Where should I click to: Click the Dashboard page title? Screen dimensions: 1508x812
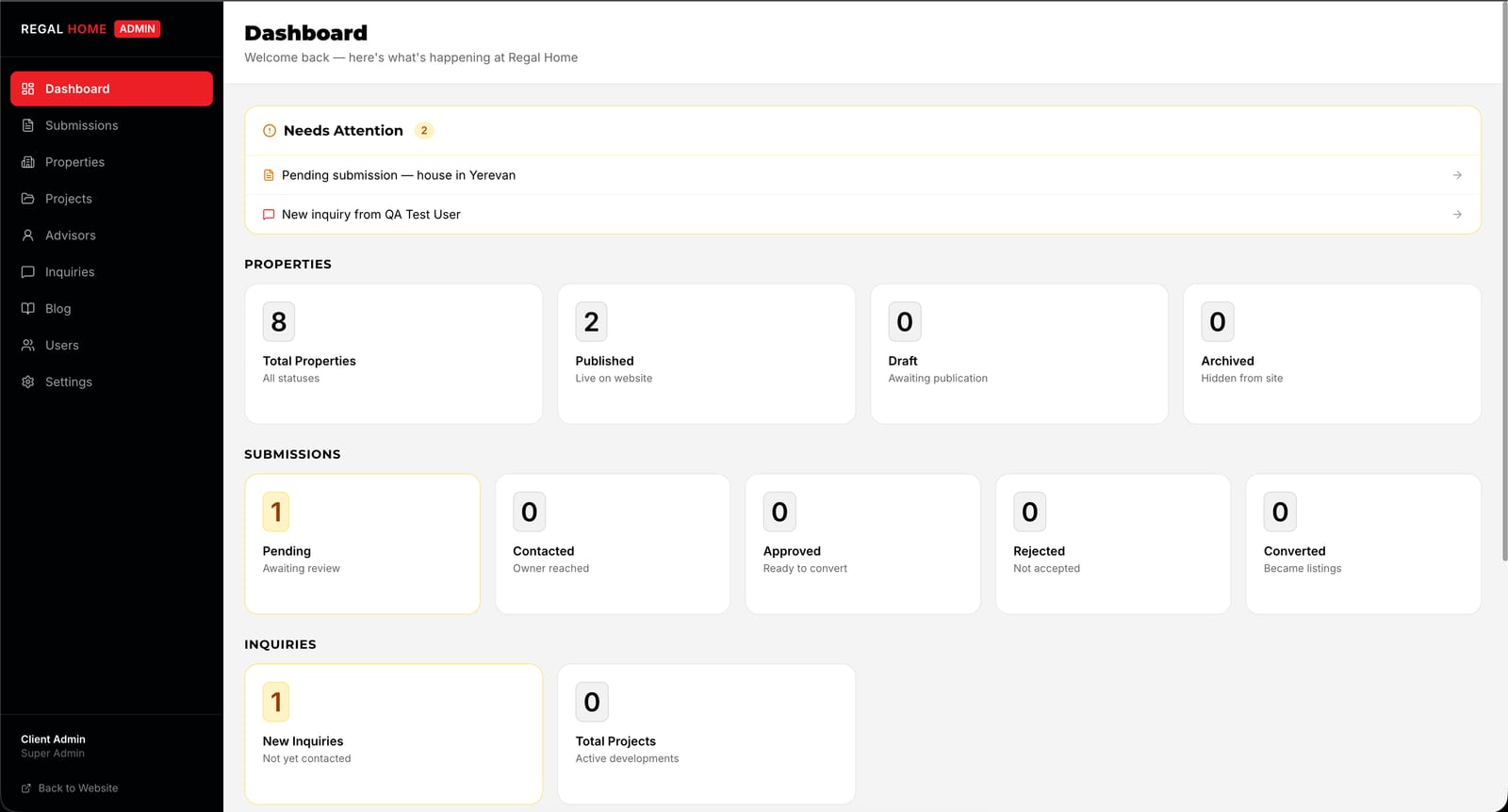click(305, 33)
